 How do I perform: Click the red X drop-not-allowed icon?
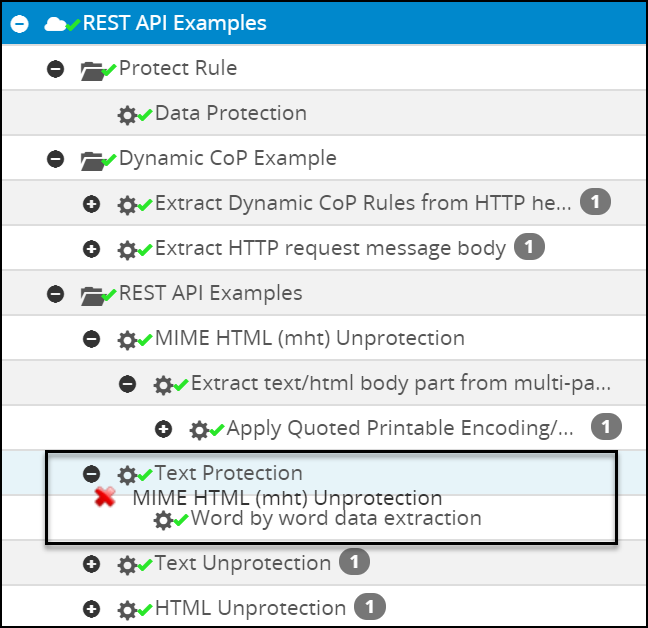[105, 497]
